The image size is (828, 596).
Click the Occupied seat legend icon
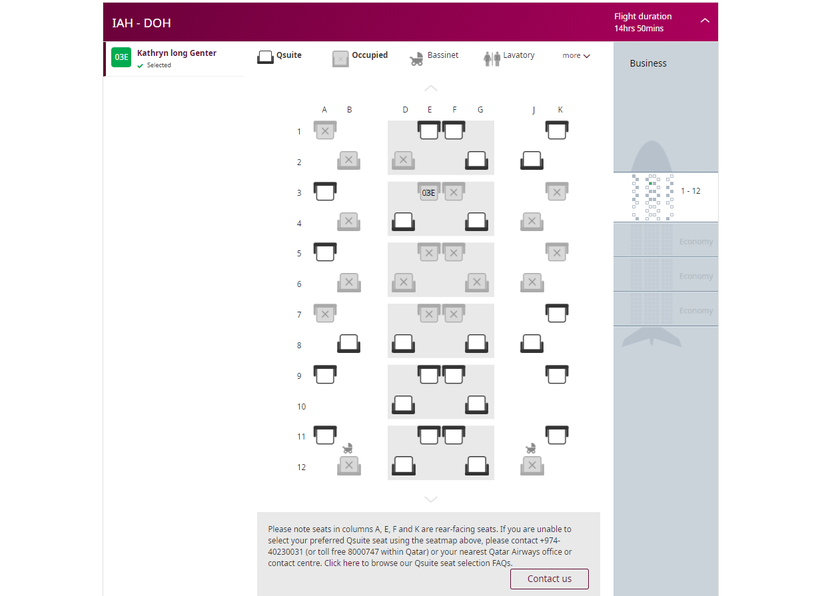point(340,58)
